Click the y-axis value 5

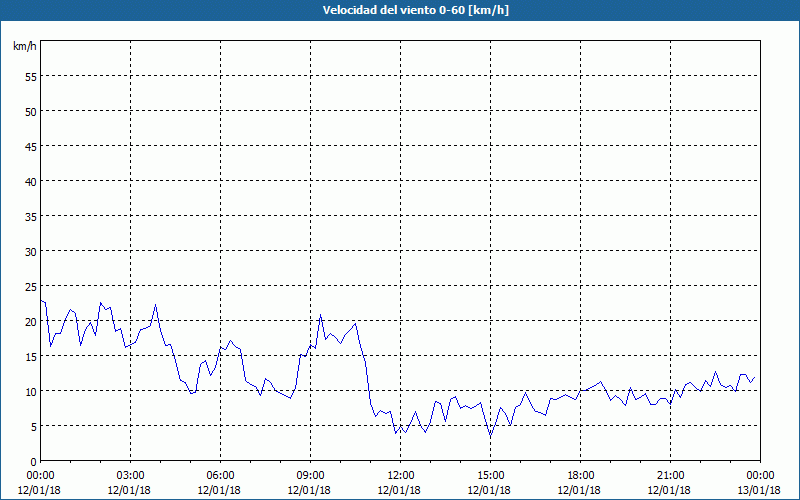33,427
